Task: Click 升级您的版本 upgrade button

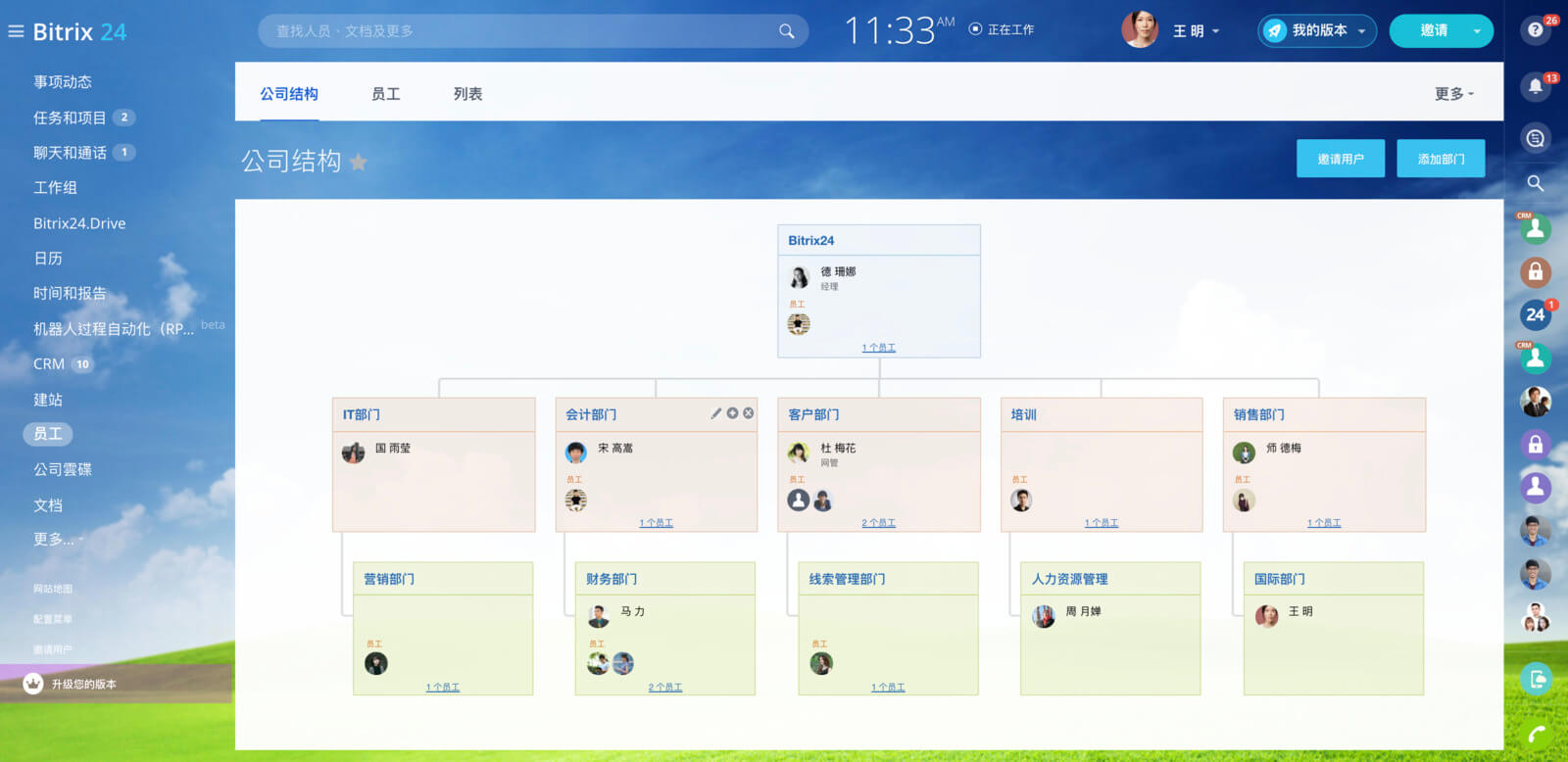Action: 116,684
